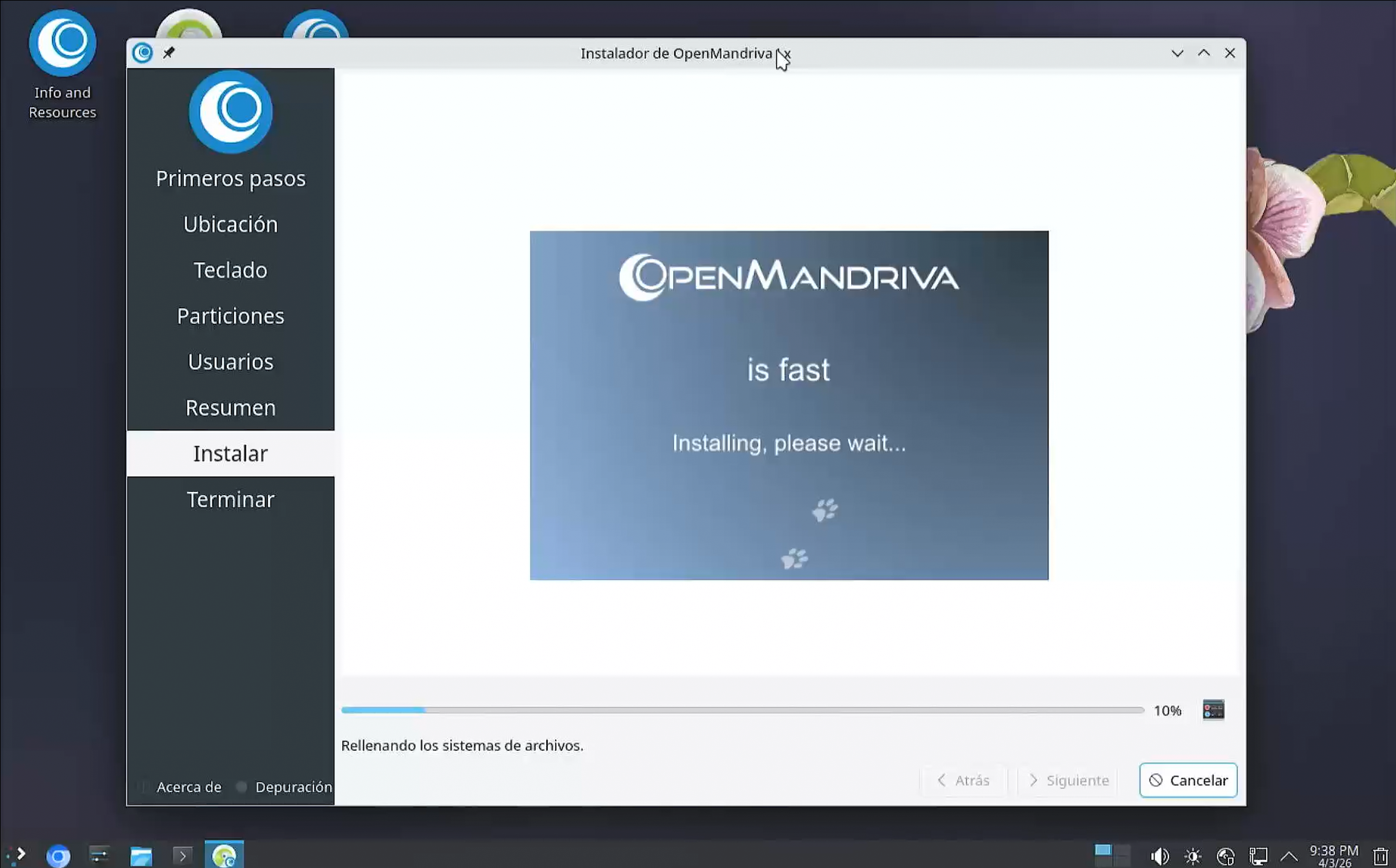Select the Terminar step
Viewport: 1396px width, 868px height.
231,499
